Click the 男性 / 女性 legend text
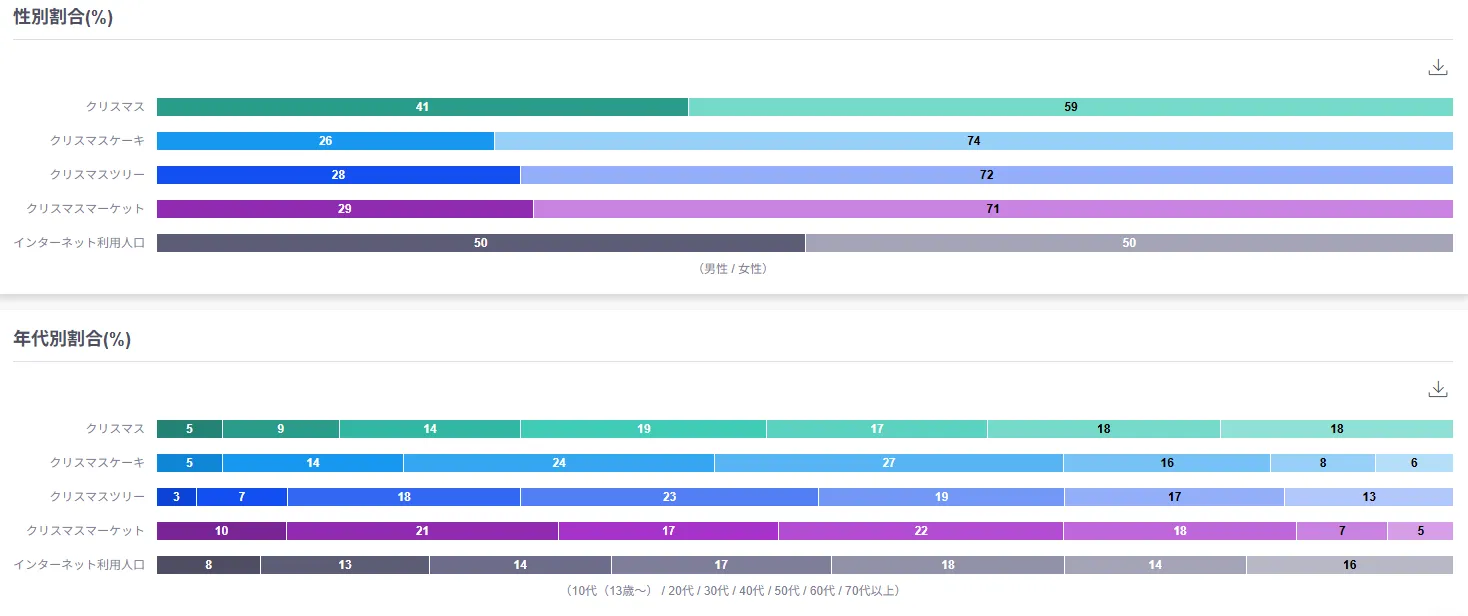1468x616 pixels. [733, 269]
